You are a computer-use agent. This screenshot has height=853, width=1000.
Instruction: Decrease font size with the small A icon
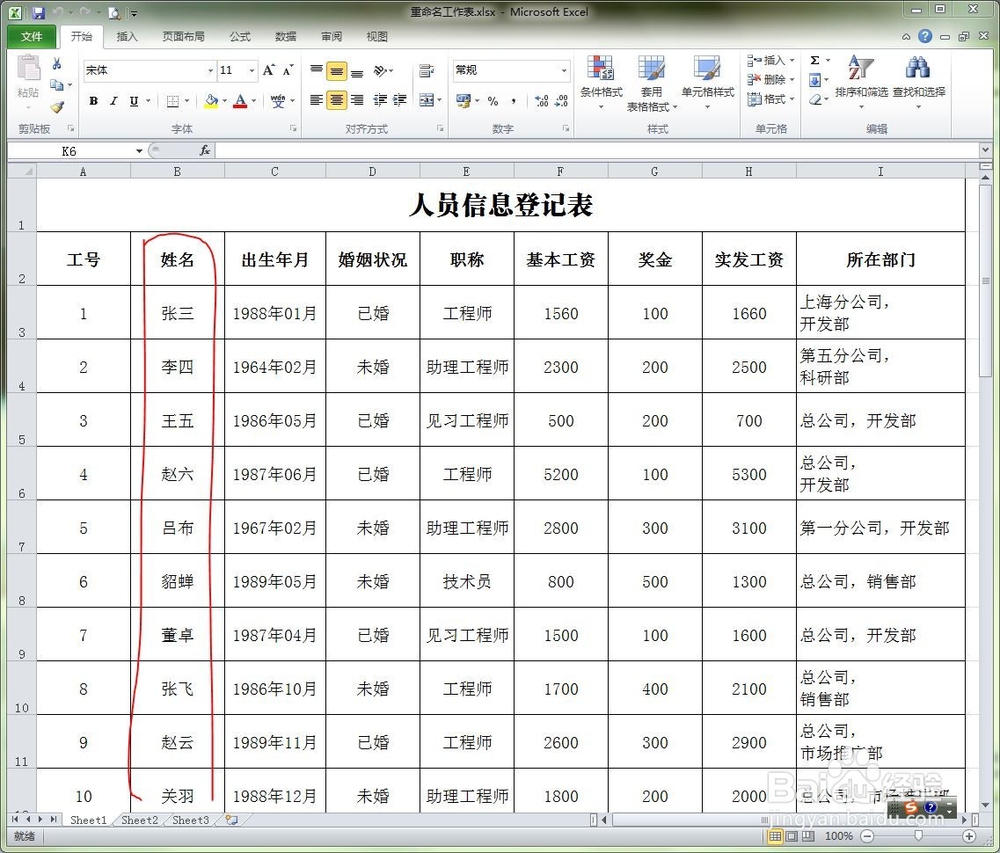(x=288, y=70)
